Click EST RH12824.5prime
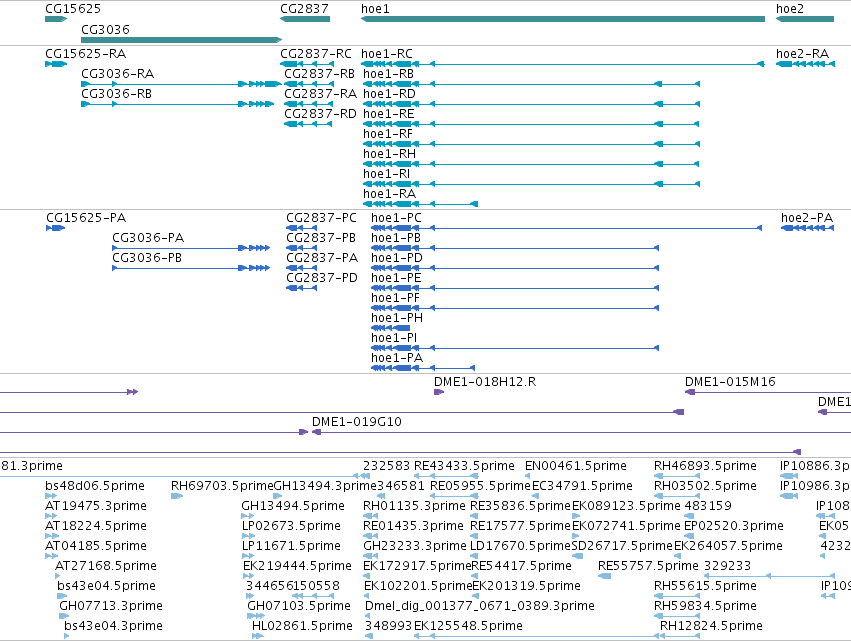 711,626
